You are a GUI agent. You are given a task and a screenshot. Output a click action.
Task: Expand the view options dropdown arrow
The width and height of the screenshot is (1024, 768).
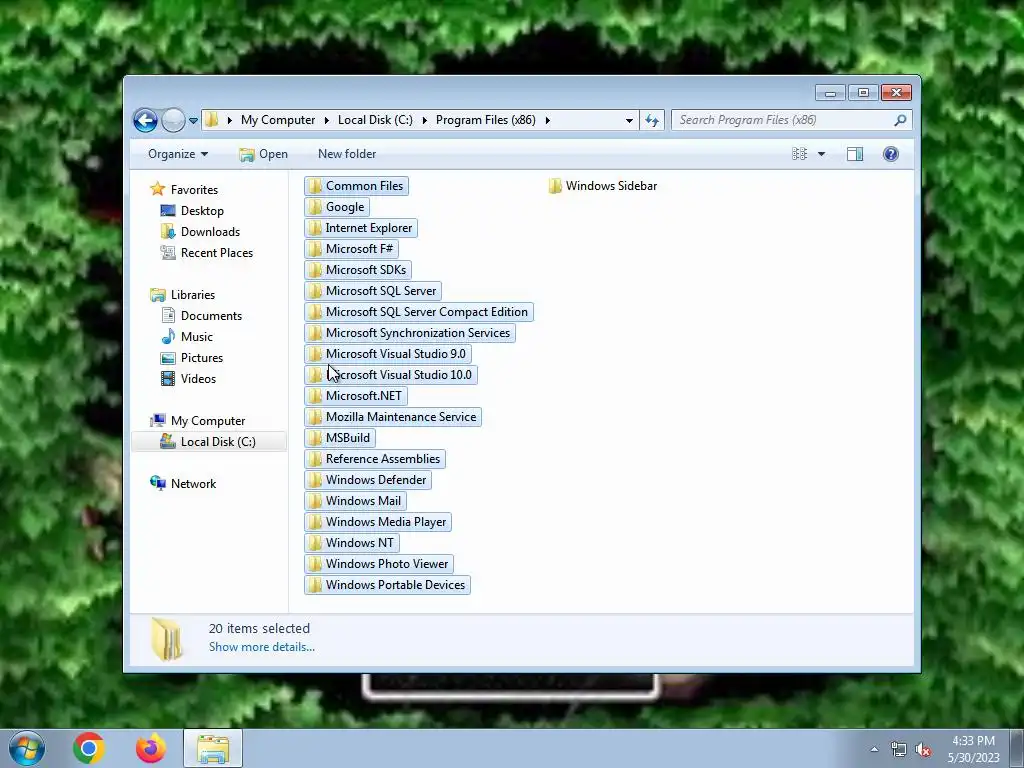(822, 154)
